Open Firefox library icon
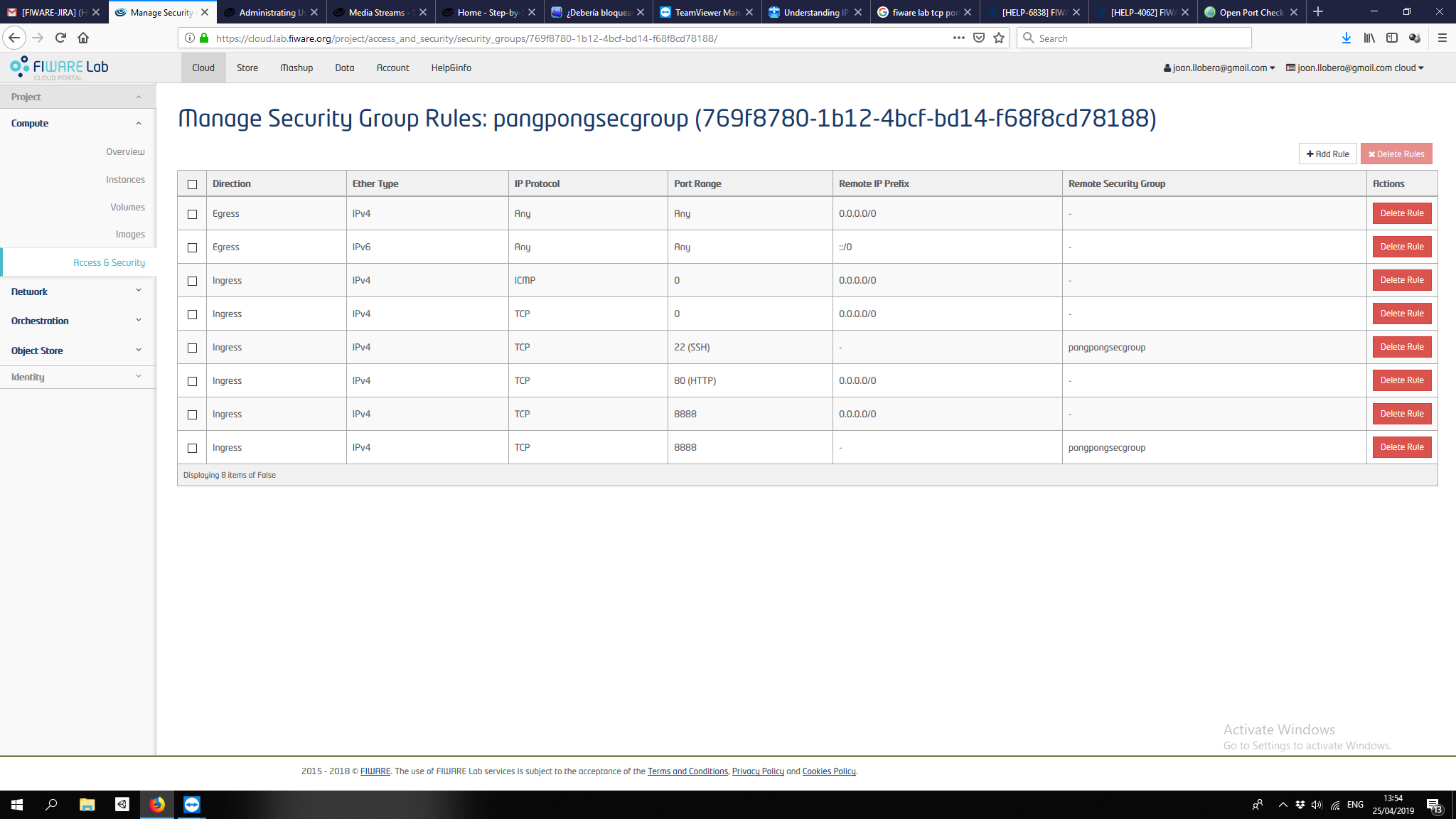Viewport: 1456px width, 819px height. click(x=1369, y=38)
